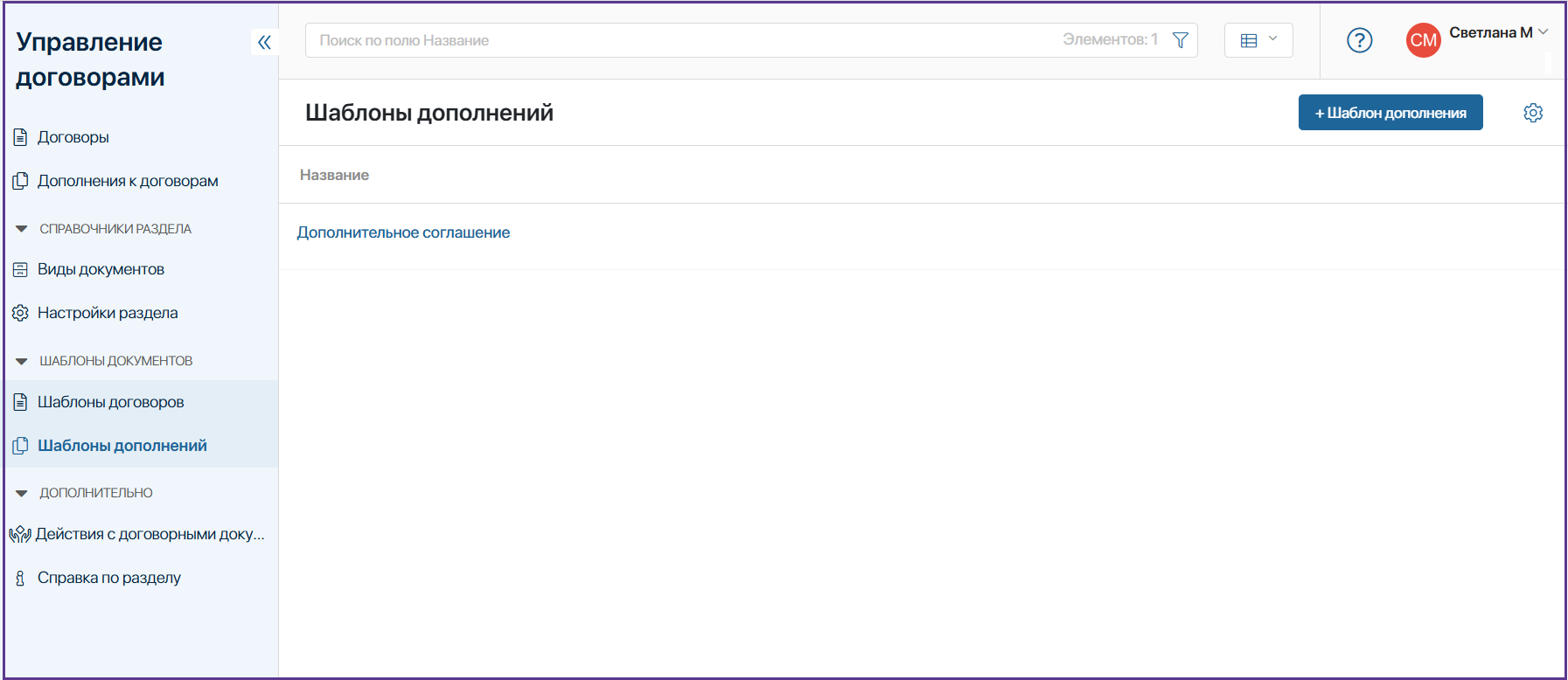
Task: Select Шаблоны дополнений in sidebar
Action: pyautogui.click(x=122, y=446)
